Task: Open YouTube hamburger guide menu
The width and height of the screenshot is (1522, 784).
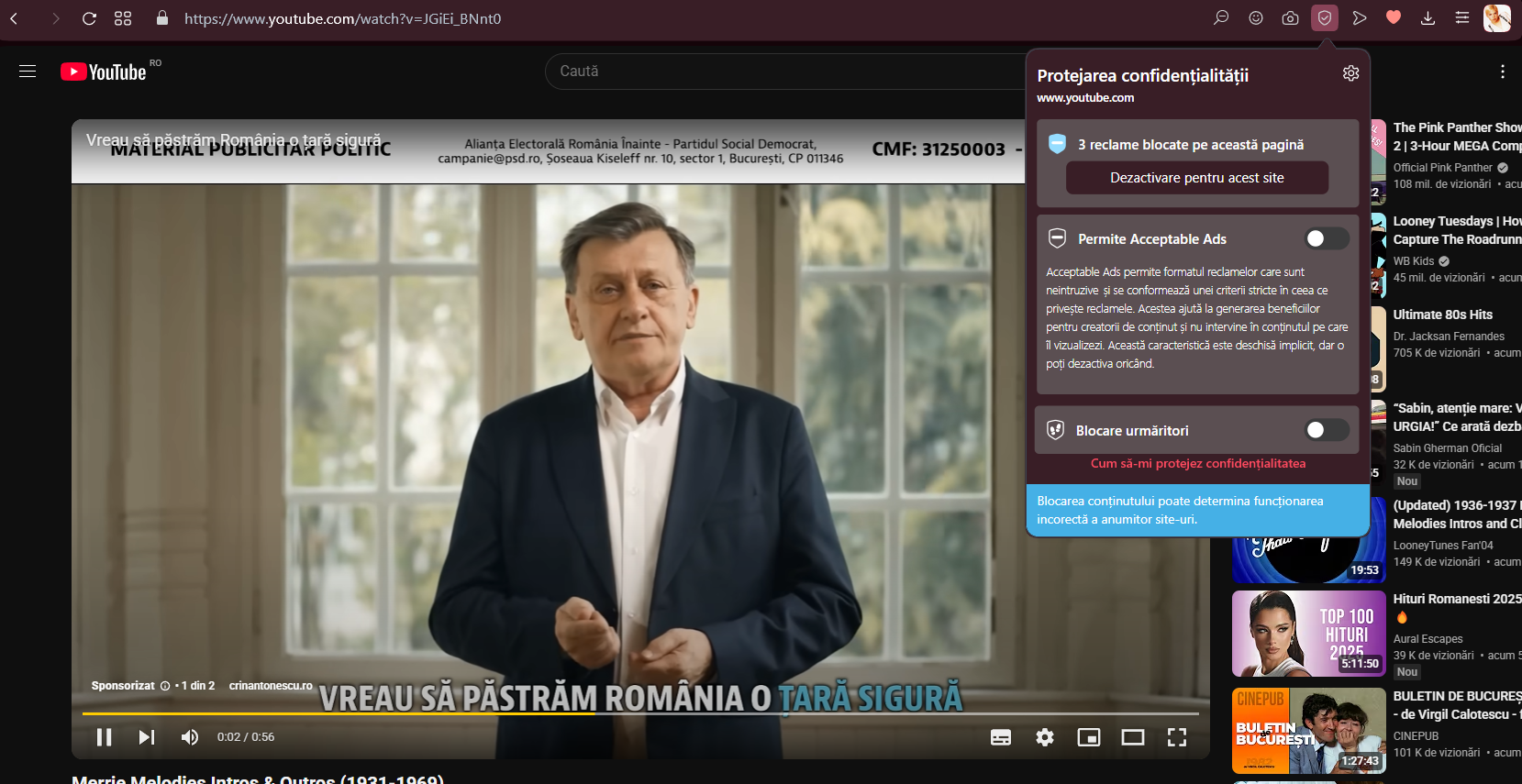Action: [28, 72]
